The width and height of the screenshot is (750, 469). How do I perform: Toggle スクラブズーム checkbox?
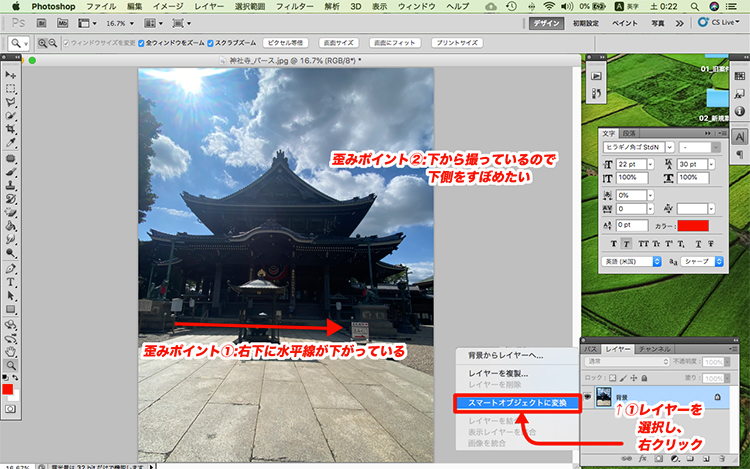(210, 43)
